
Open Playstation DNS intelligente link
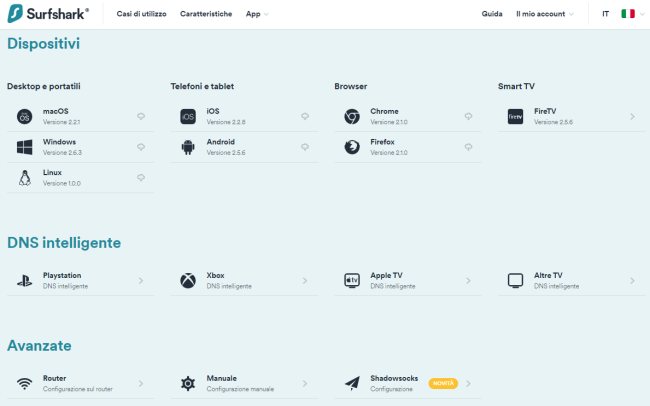[80, 281]
